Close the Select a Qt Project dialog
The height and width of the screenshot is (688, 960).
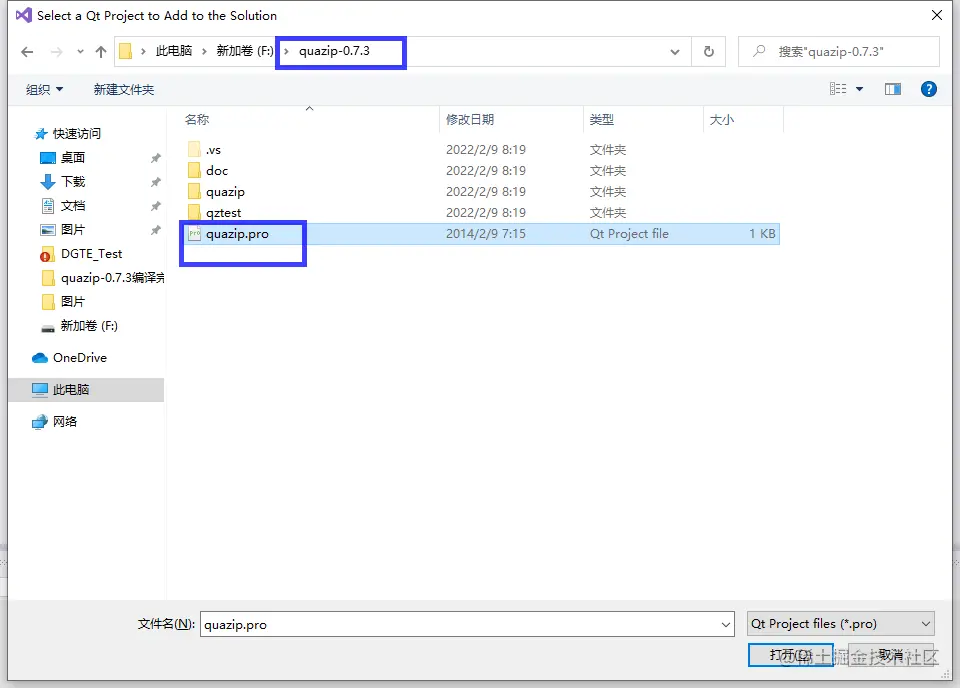click(x=937, y=15)
